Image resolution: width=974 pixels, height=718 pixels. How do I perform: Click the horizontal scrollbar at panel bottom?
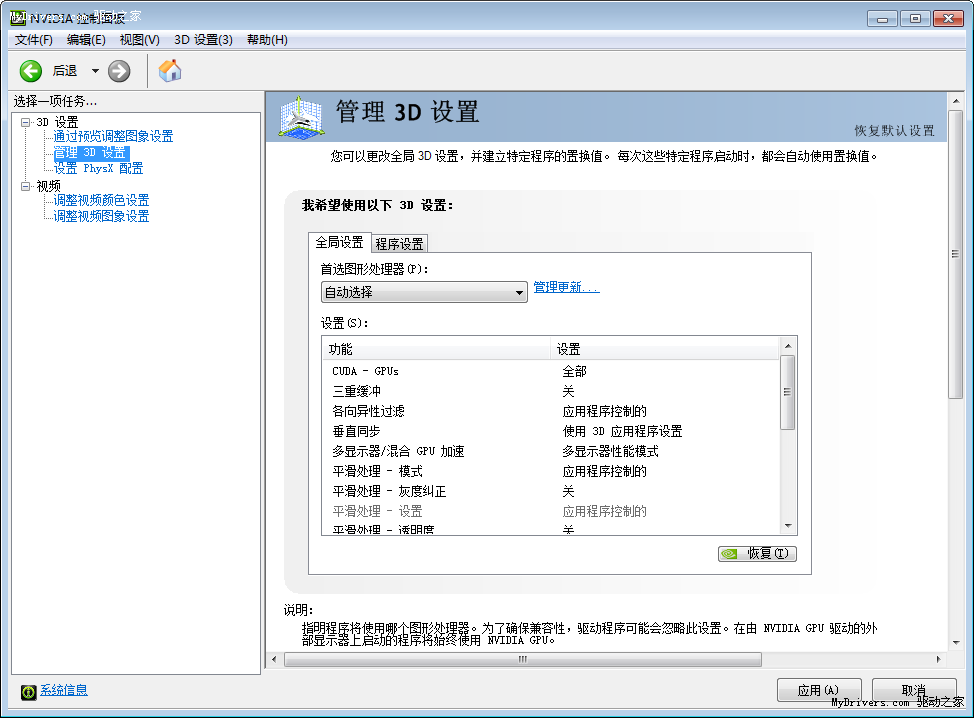click(x=520, y=659)
